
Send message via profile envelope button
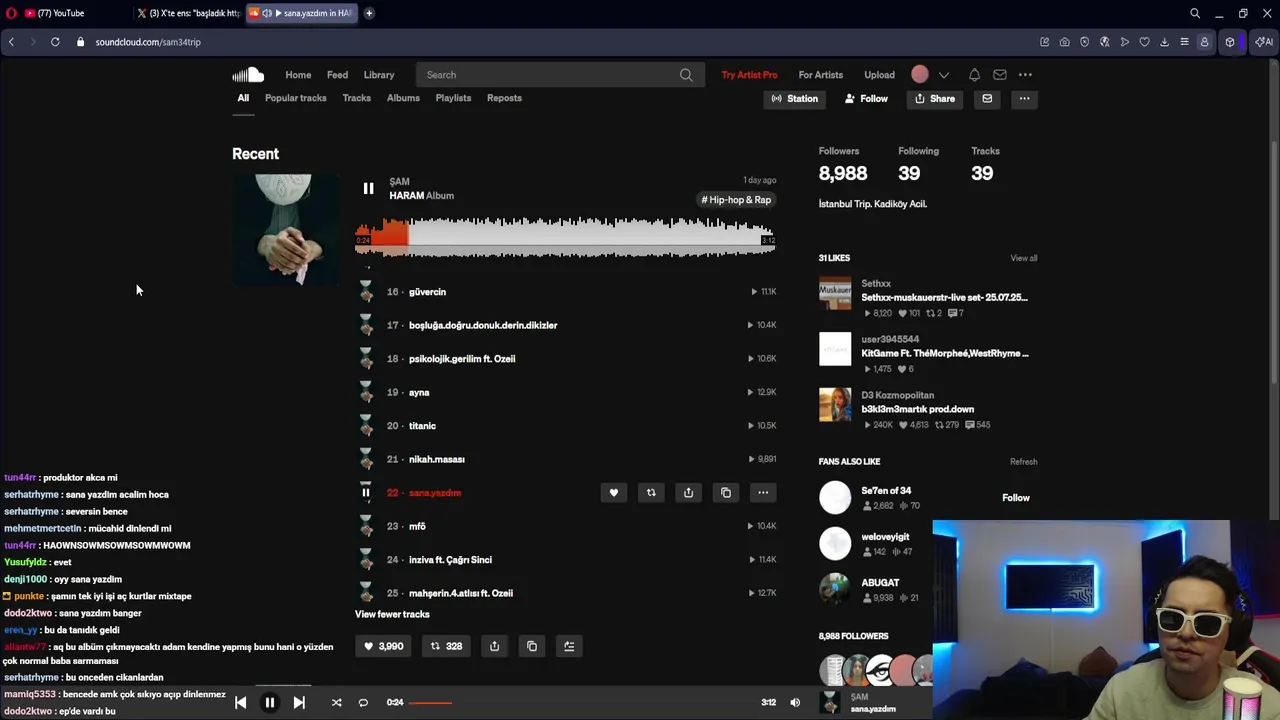pyautogui.click(x=987, y=99)
